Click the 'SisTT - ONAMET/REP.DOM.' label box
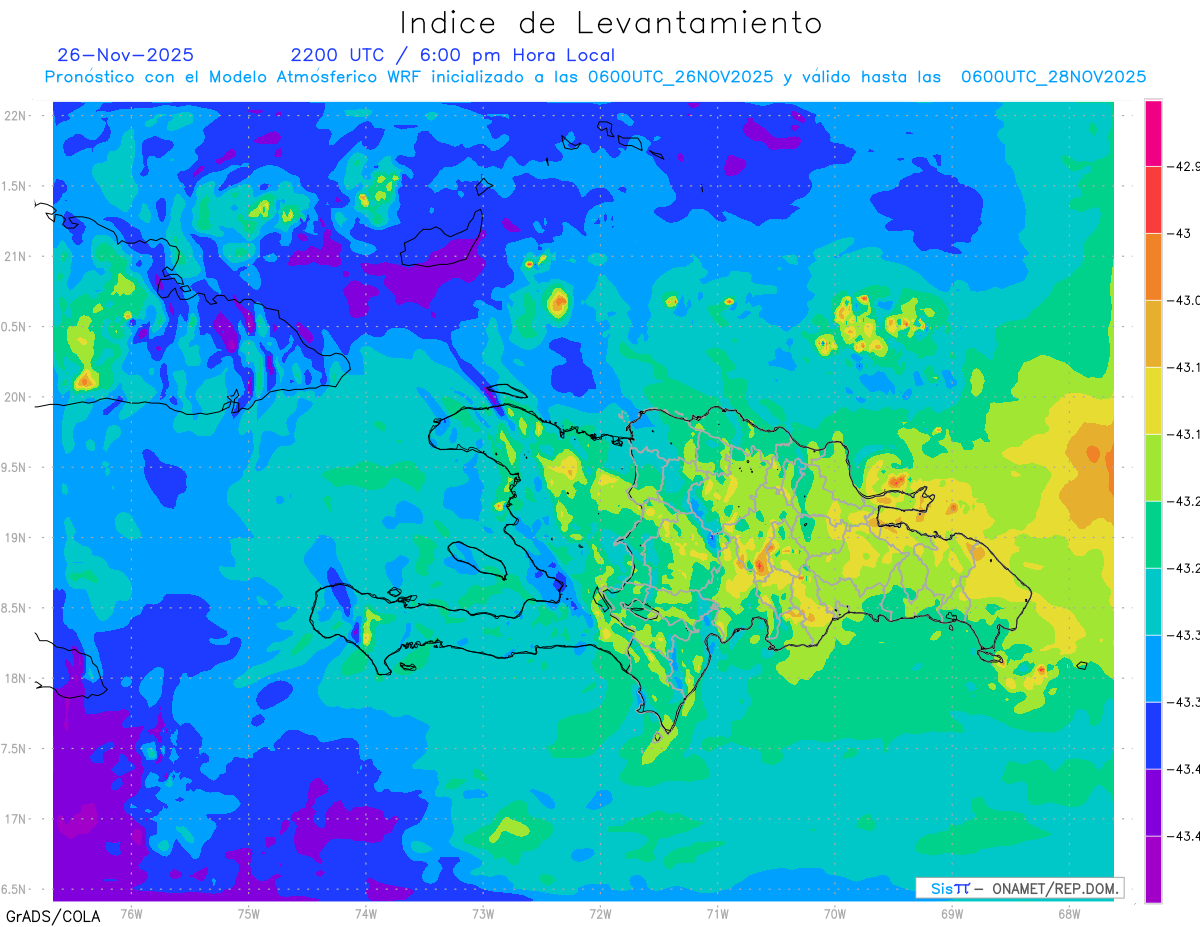The width and height of the screenshot is (1200, 927). [1019, 888]
